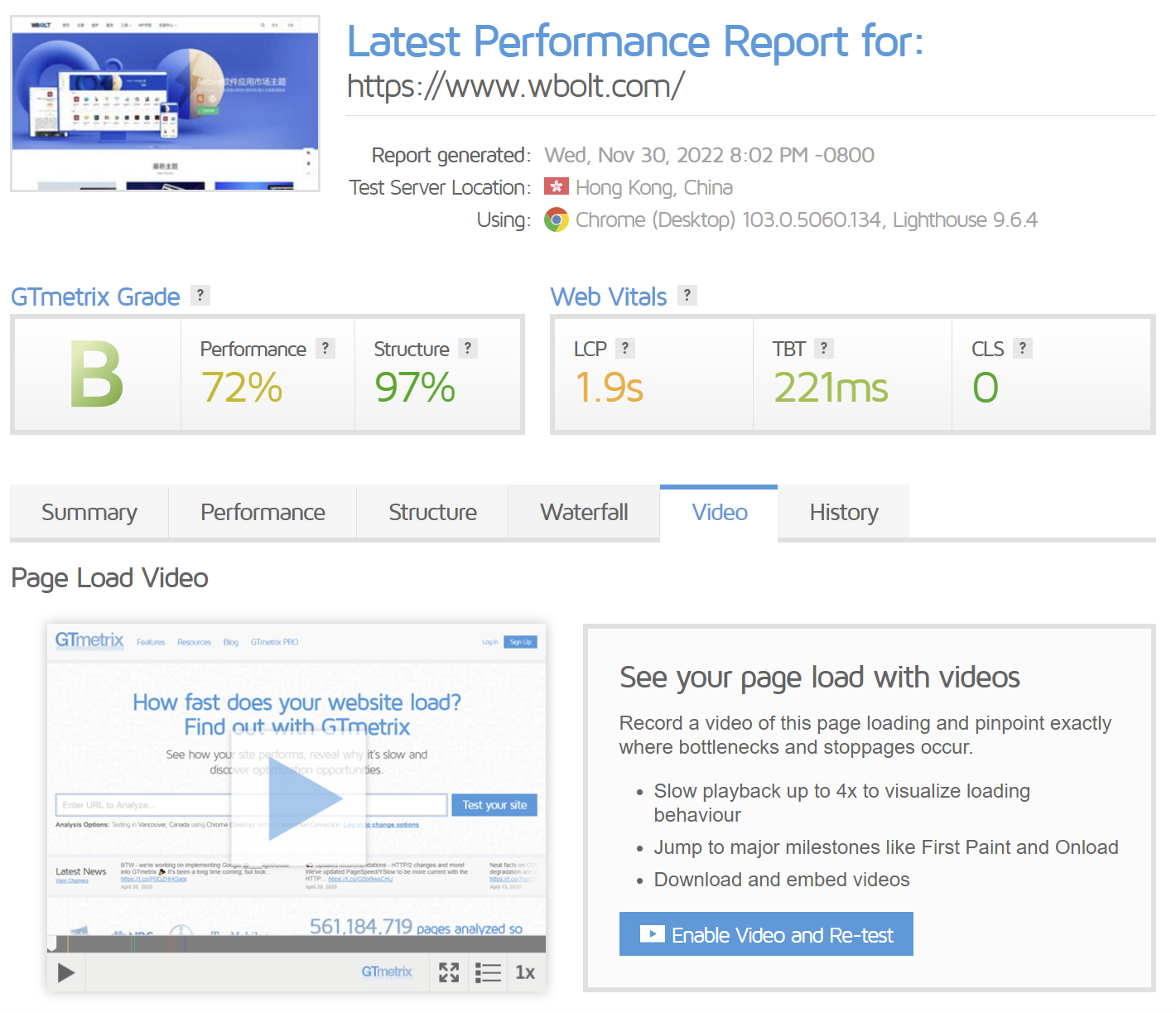This screenshot has width=1176, height=1013.
Task: Switch to the Summary tab
Action: [x=89, y=512]
